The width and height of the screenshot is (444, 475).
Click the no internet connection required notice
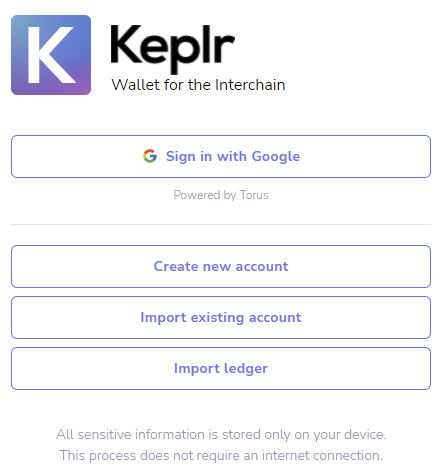221,455
